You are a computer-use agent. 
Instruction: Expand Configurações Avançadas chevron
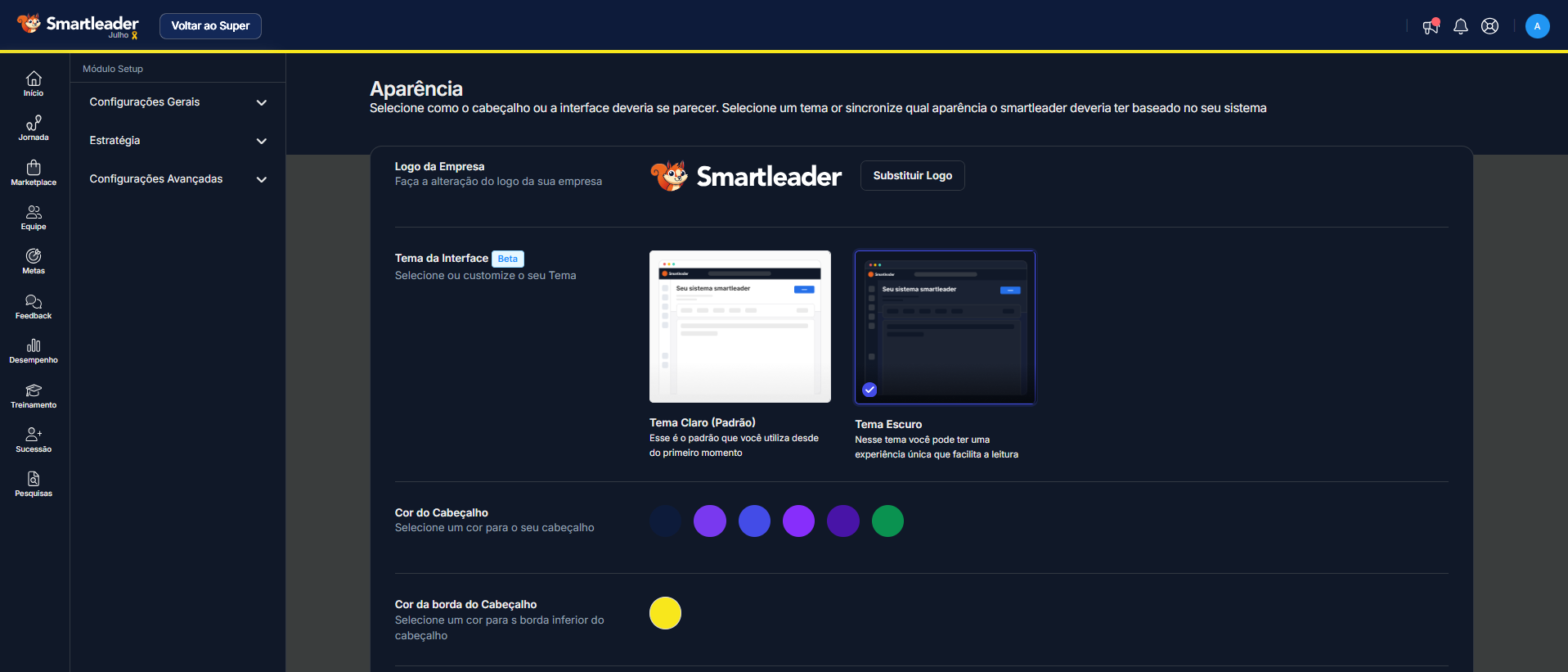262,179
